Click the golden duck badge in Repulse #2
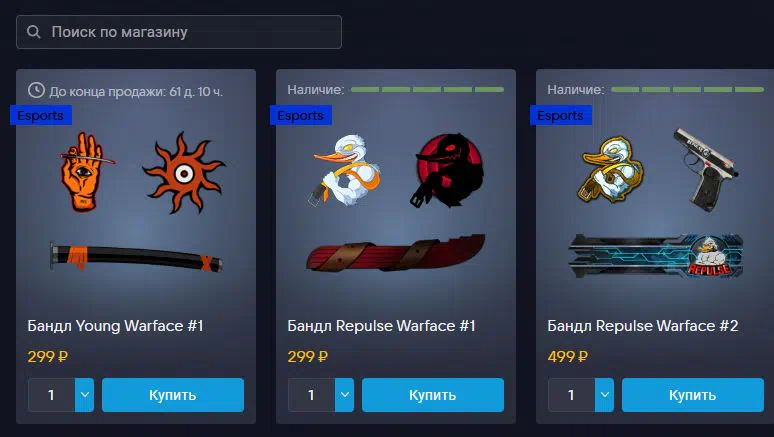The image size is (774, 437). 612,169
